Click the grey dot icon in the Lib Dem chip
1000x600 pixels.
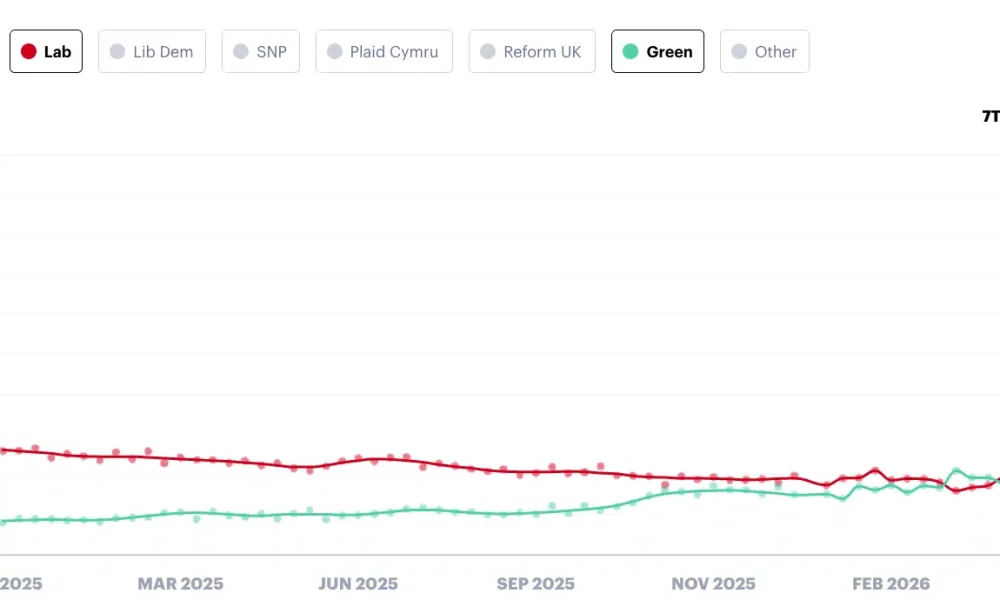118,51
